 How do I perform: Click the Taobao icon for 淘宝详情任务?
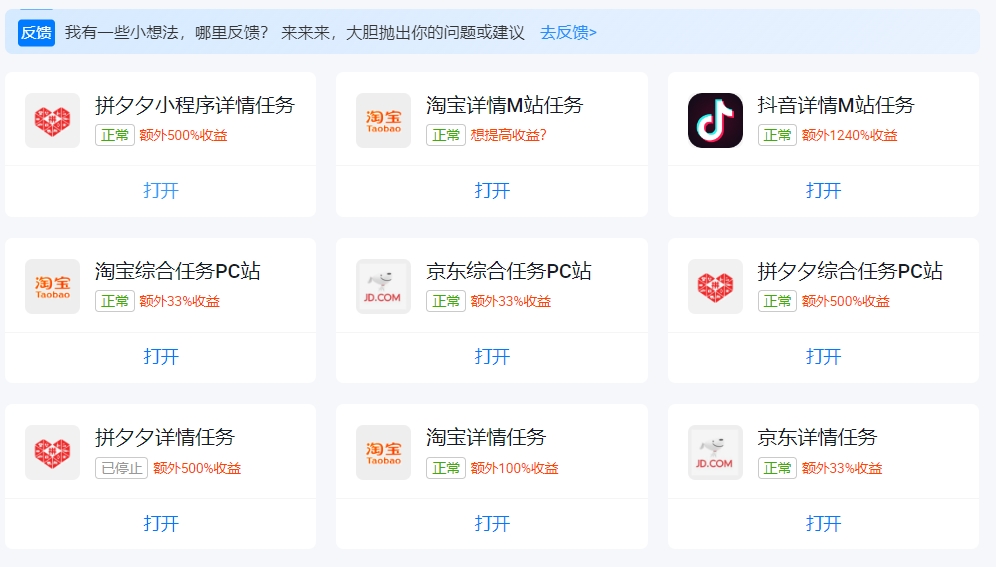[384, 453]
